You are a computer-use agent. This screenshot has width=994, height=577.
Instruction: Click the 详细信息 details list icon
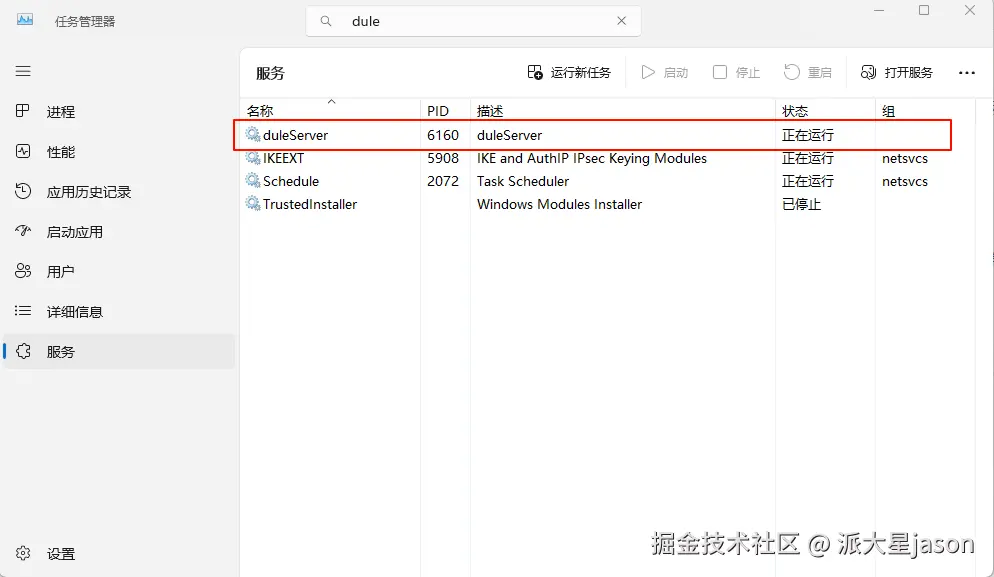(x=23, y=311)
